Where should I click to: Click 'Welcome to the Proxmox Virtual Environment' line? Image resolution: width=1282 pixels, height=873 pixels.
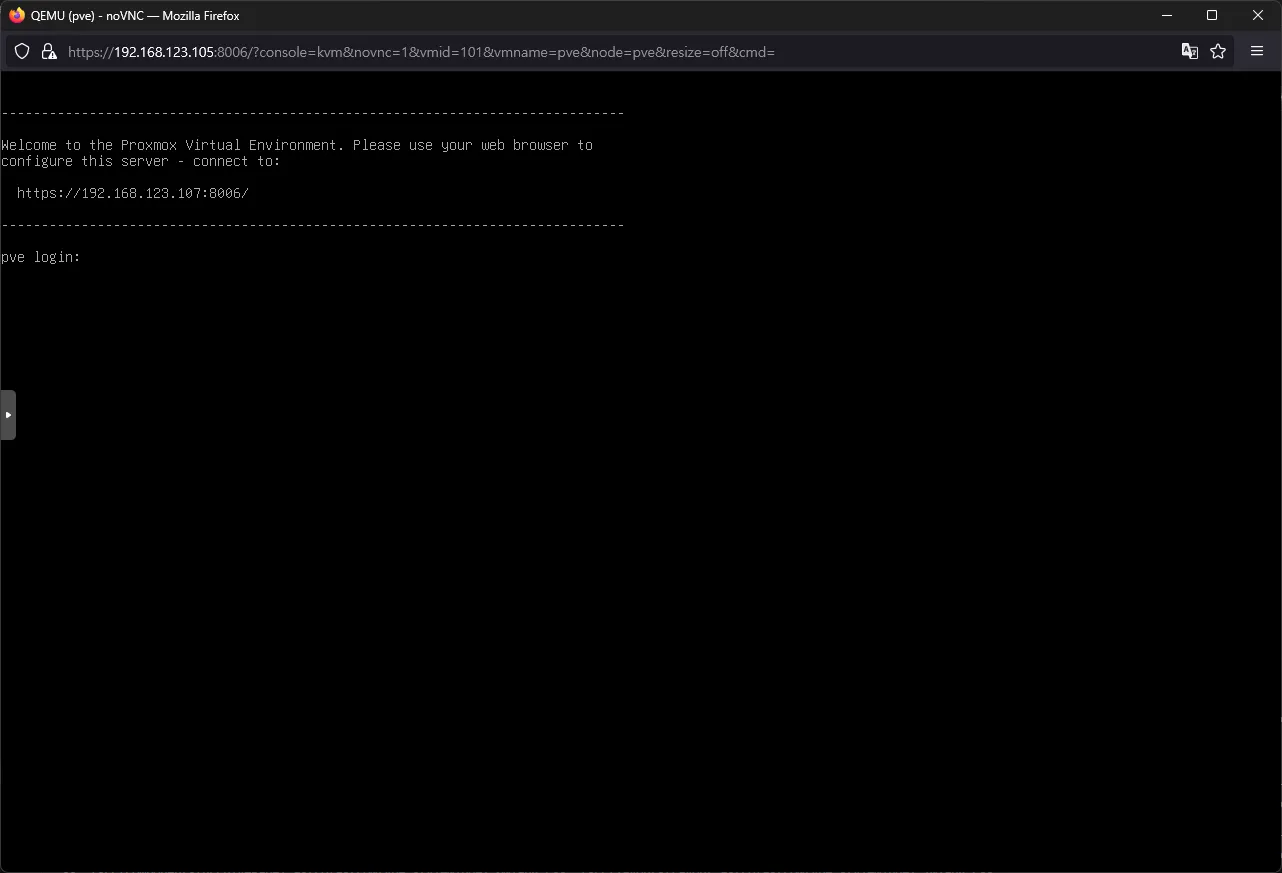tap(297, 145)
